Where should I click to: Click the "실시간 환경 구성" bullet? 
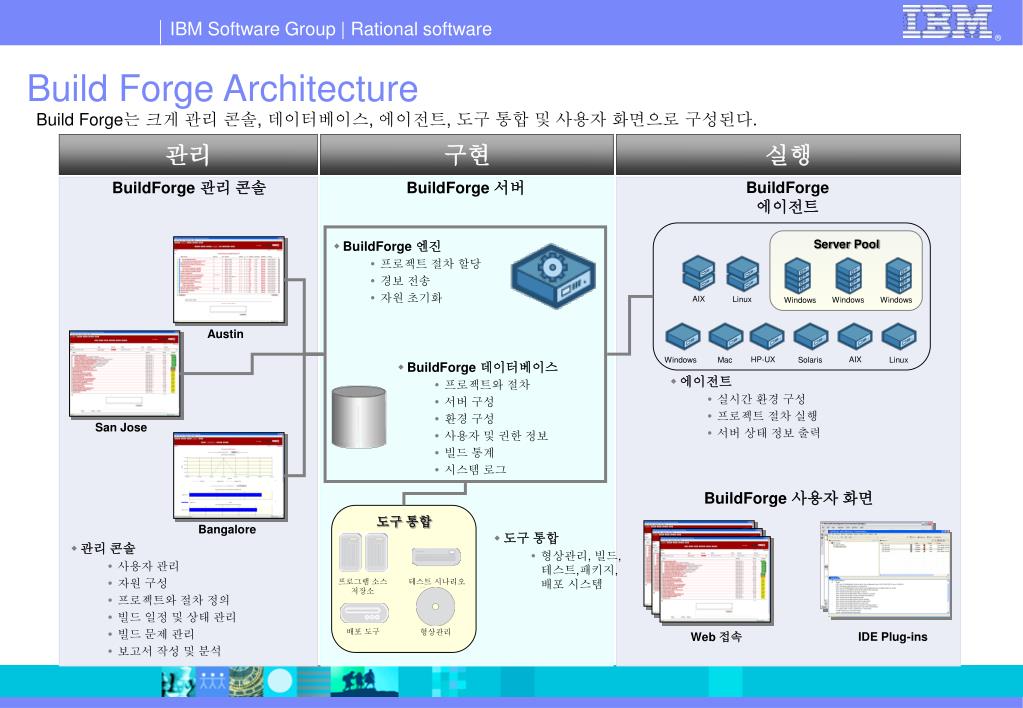[x=761, y=399]
